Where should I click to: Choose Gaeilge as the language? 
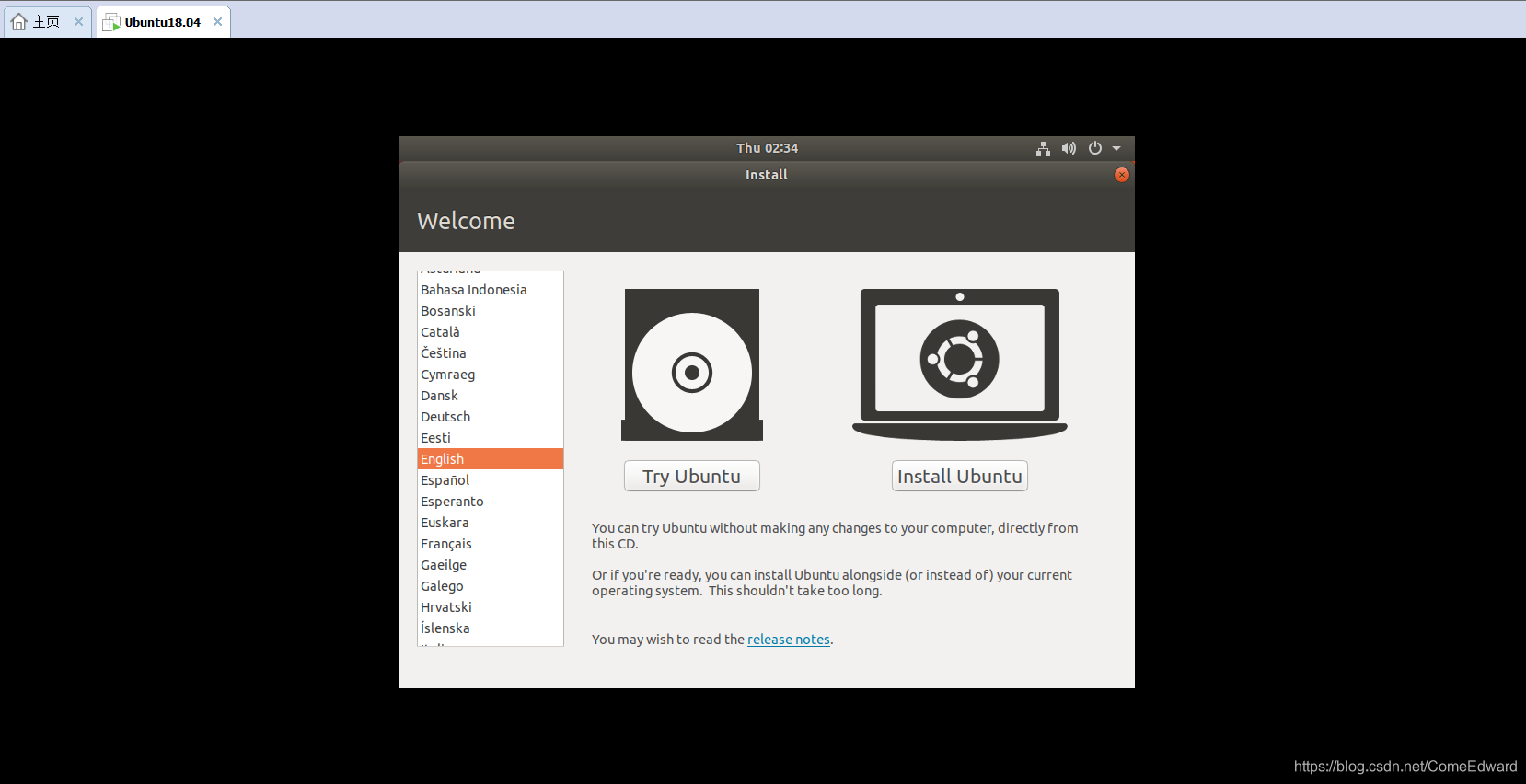pos(491,565)
